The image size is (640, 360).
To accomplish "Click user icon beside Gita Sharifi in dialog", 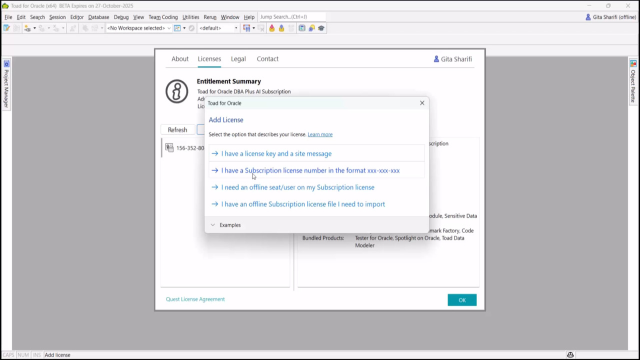I will pyautogui.click(x=436, y=59).
